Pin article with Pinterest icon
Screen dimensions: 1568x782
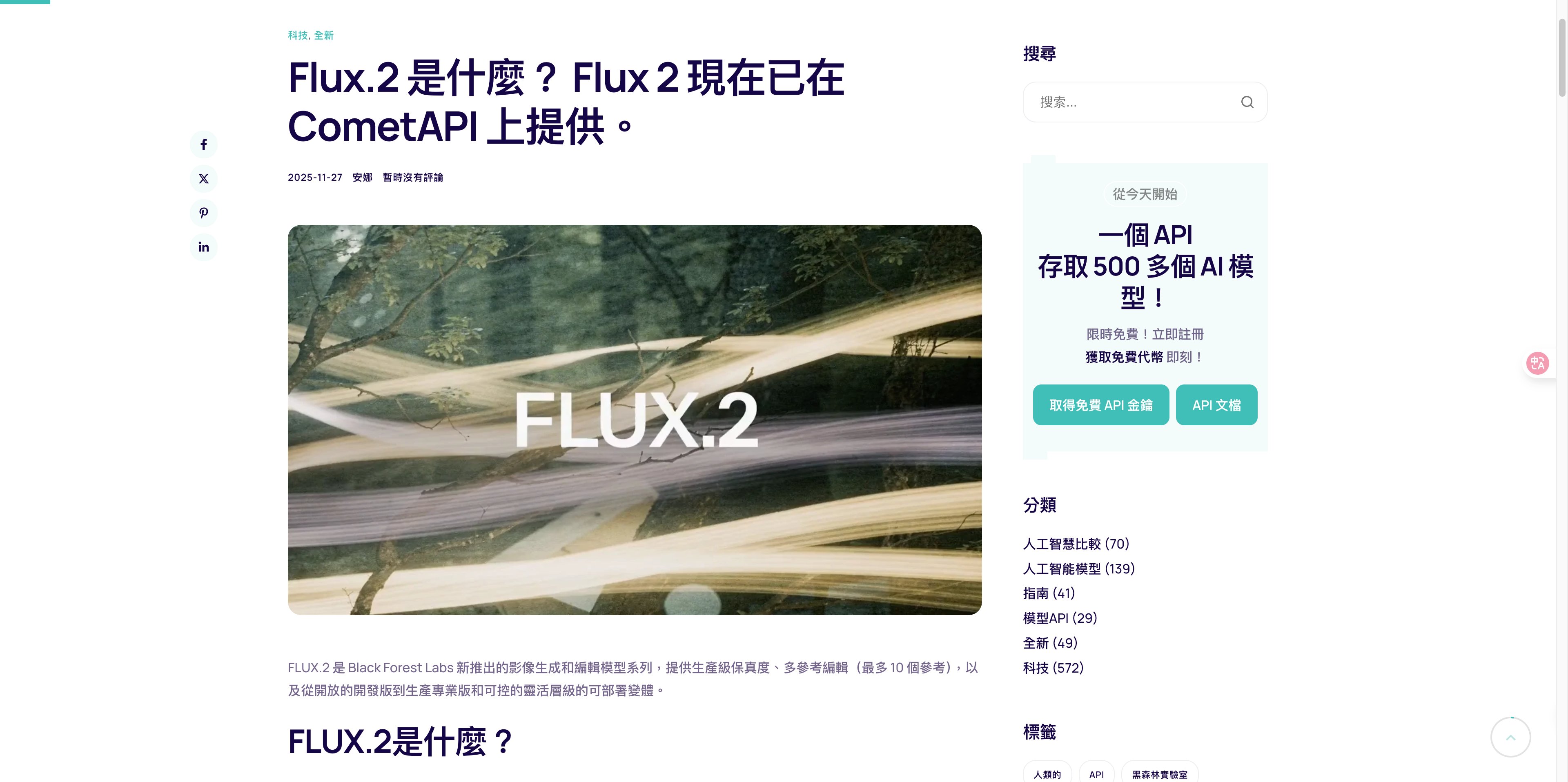click(x=203, y=213)
